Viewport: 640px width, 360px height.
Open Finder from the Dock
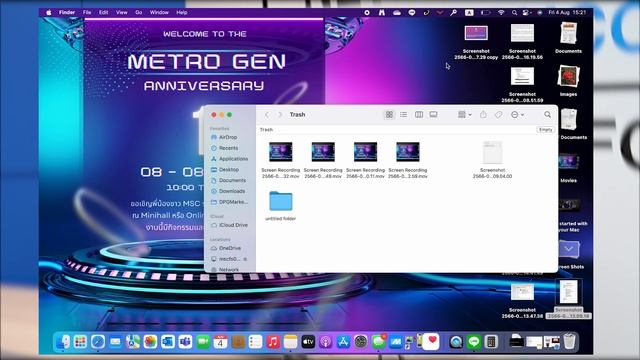pyautogui.click(x=62, y=342)
